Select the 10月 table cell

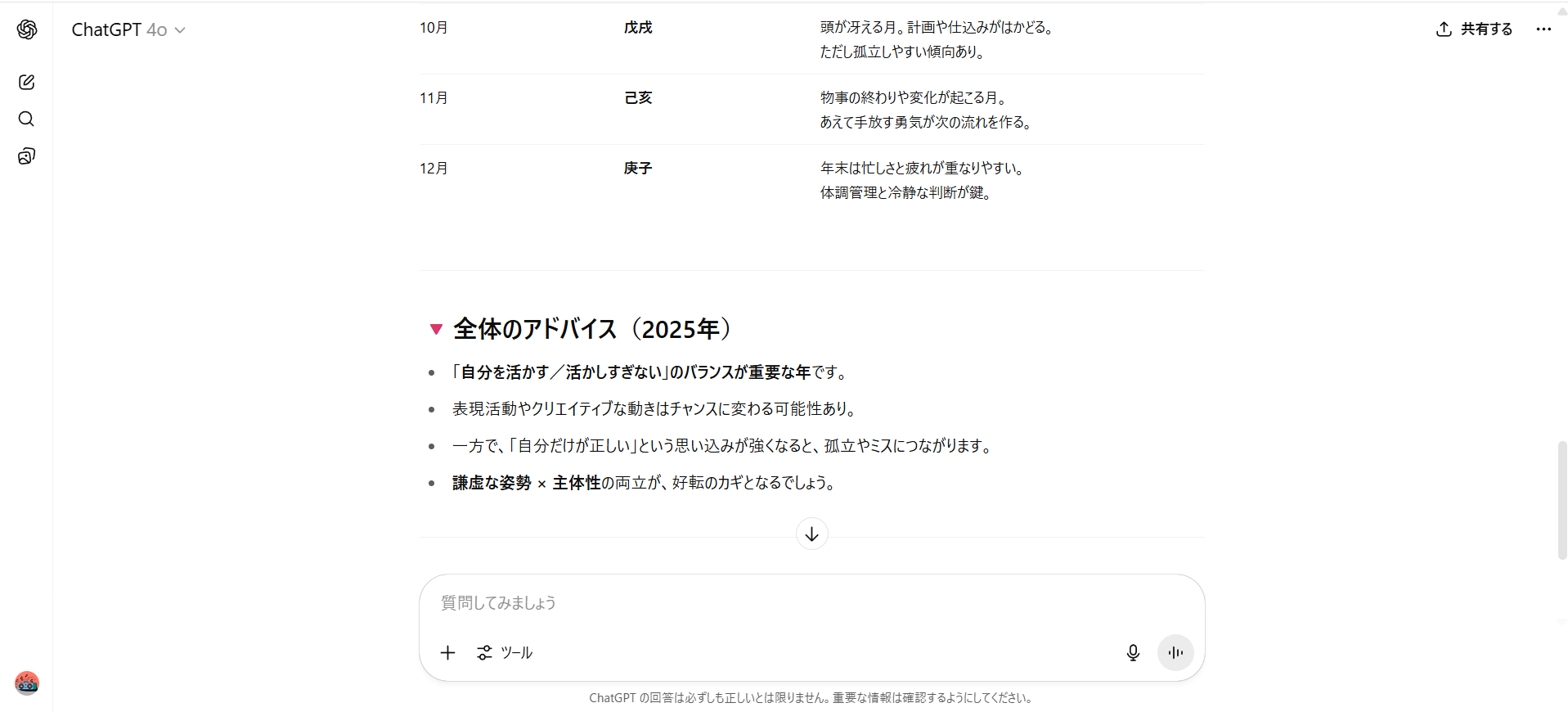pos(434,28)
